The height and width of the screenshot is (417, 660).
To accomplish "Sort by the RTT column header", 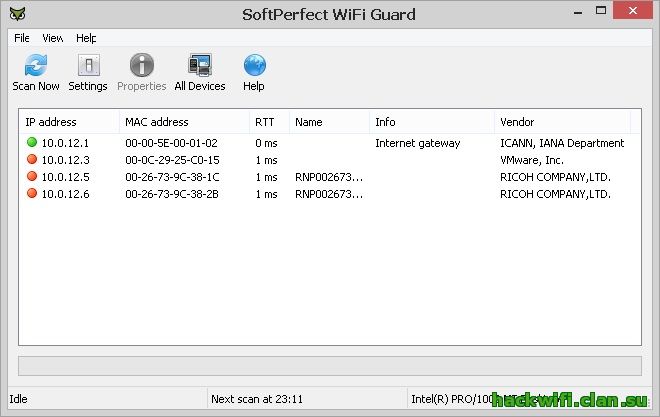I will pos(269,122).
